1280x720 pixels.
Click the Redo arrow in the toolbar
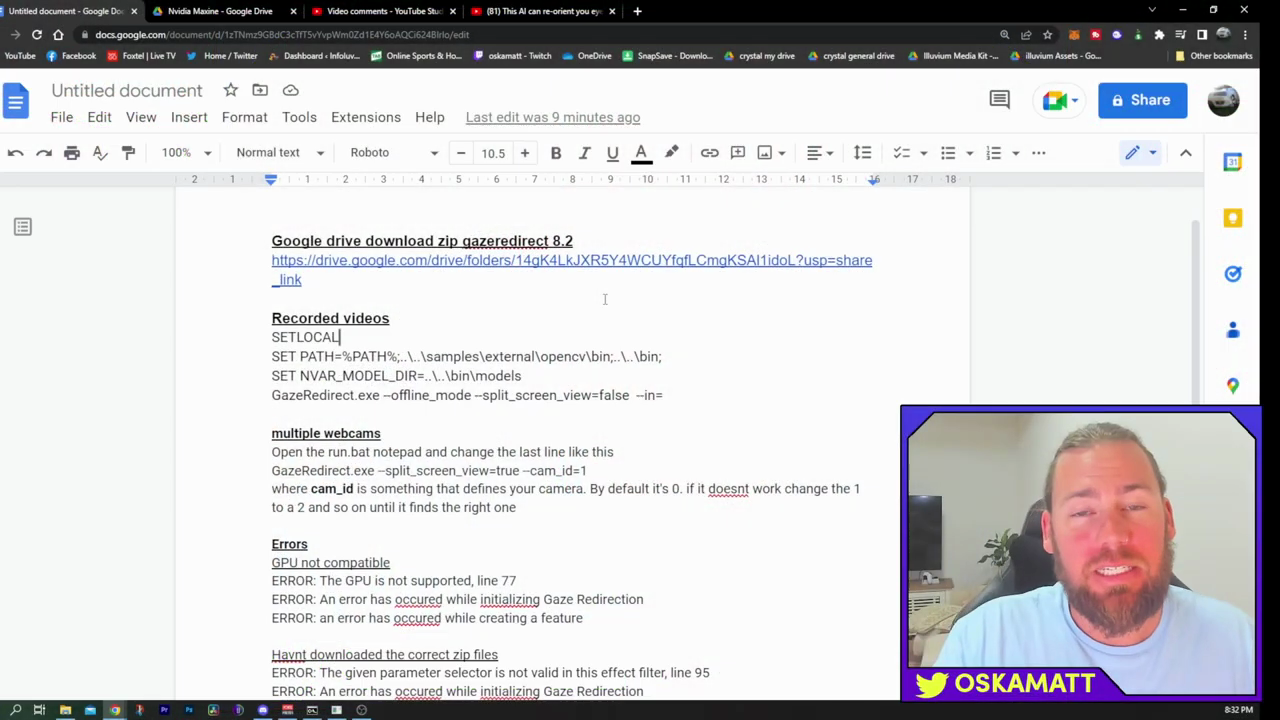click(44, 153)
